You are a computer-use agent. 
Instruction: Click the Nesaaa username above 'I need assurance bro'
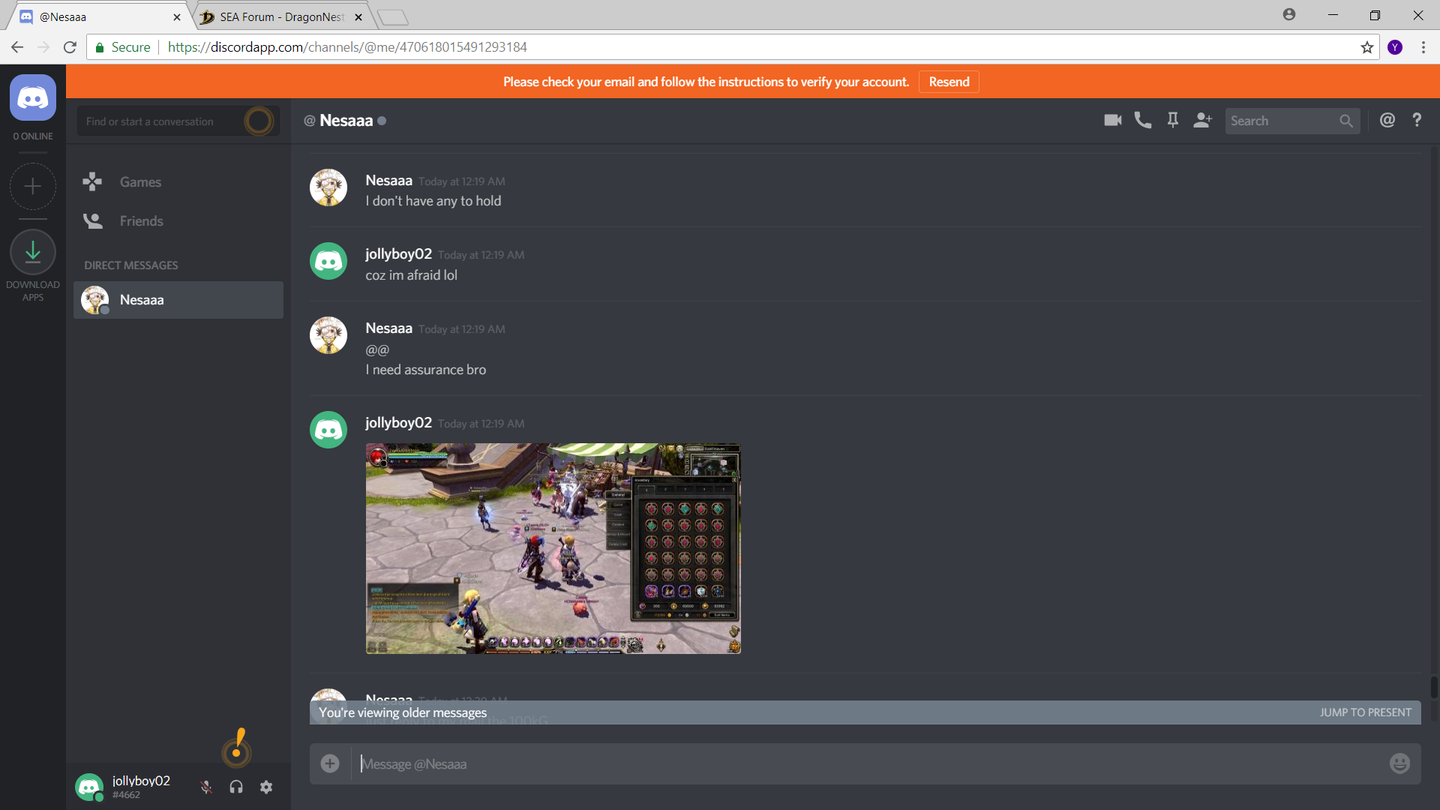(389, 328)
